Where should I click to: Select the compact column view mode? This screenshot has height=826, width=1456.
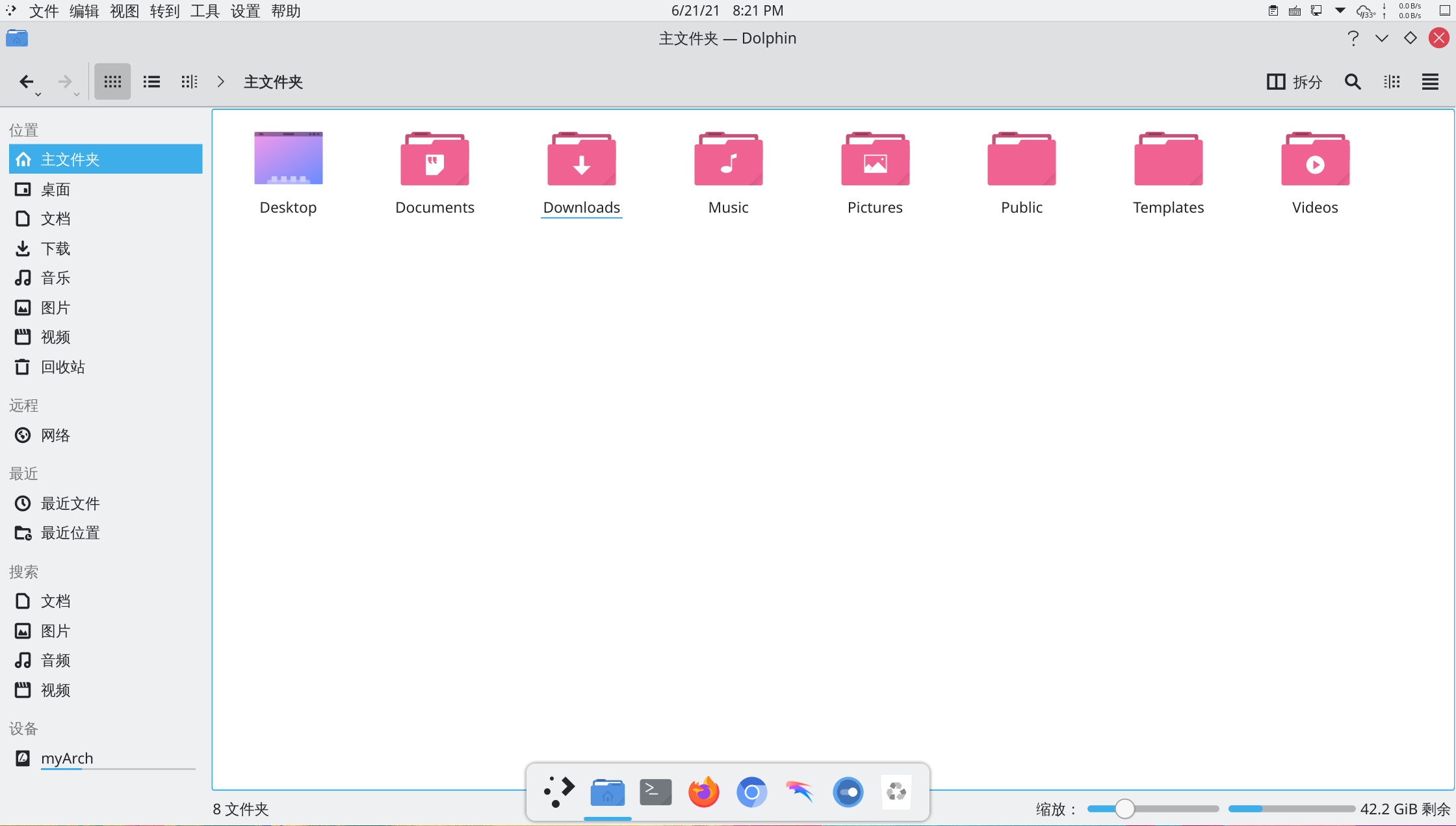(188, 81)
